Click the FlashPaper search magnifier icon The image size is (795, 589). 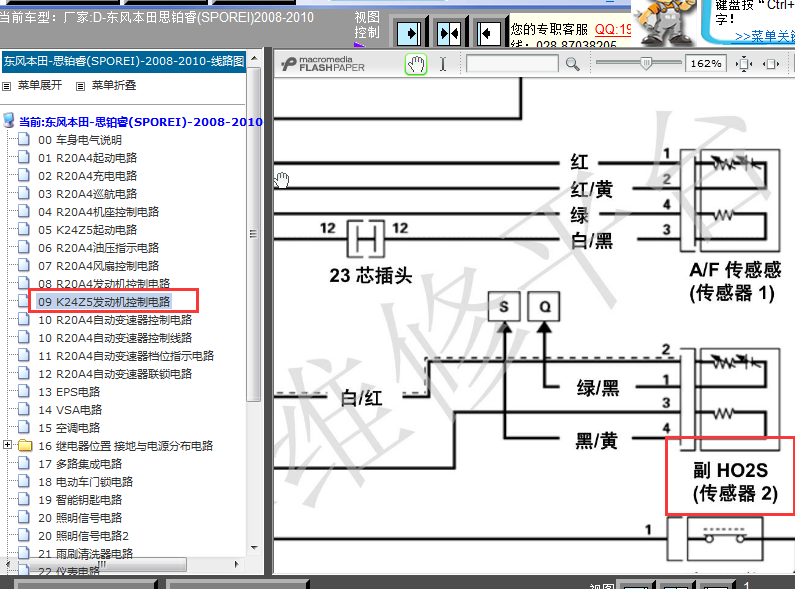coord(572,64)
